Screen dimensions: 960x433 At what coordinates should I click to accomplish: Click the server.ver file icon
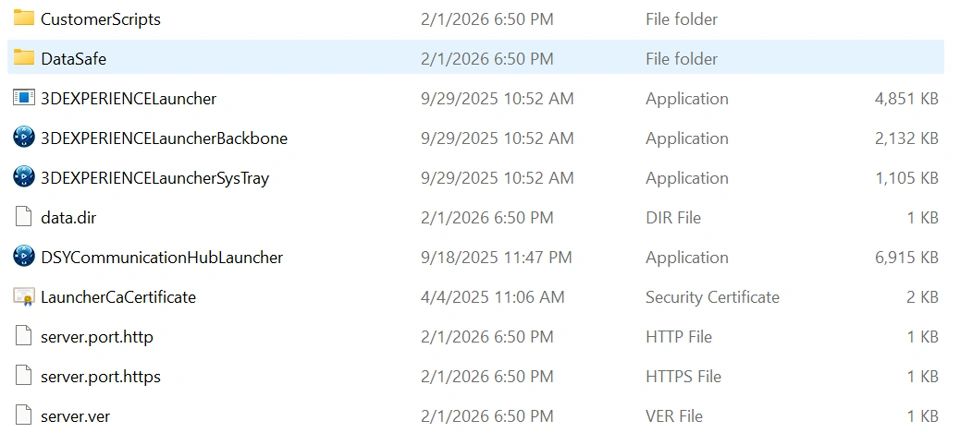24,416
